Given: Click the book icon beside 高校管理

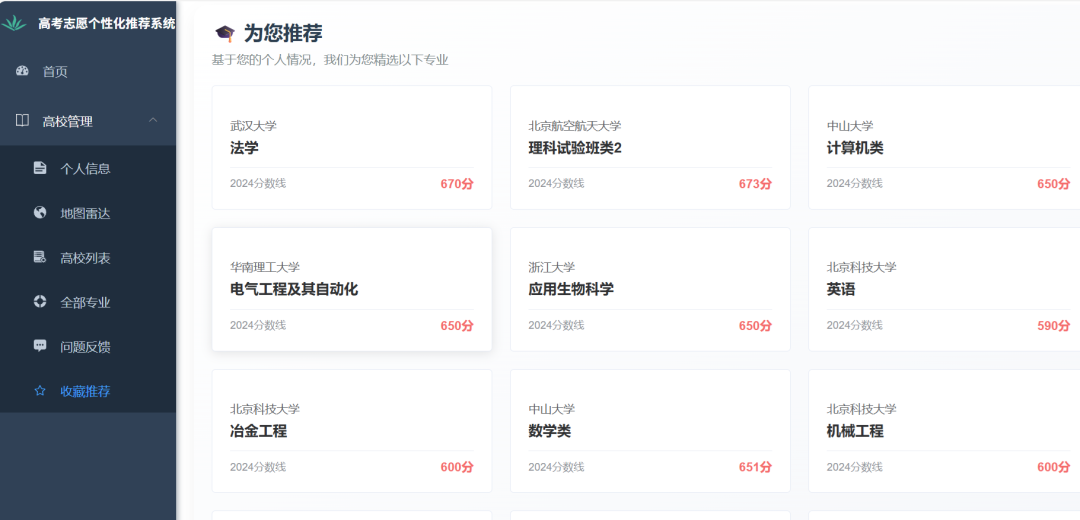Looking at the screenshot, I should pos(22,121).
